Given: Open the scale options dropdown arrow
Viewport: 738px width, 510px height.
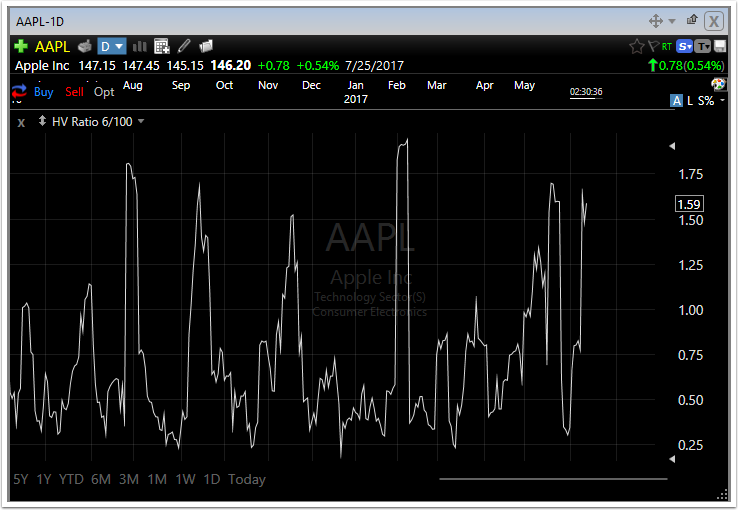Looking at the screenshot, I should [722, 100].
